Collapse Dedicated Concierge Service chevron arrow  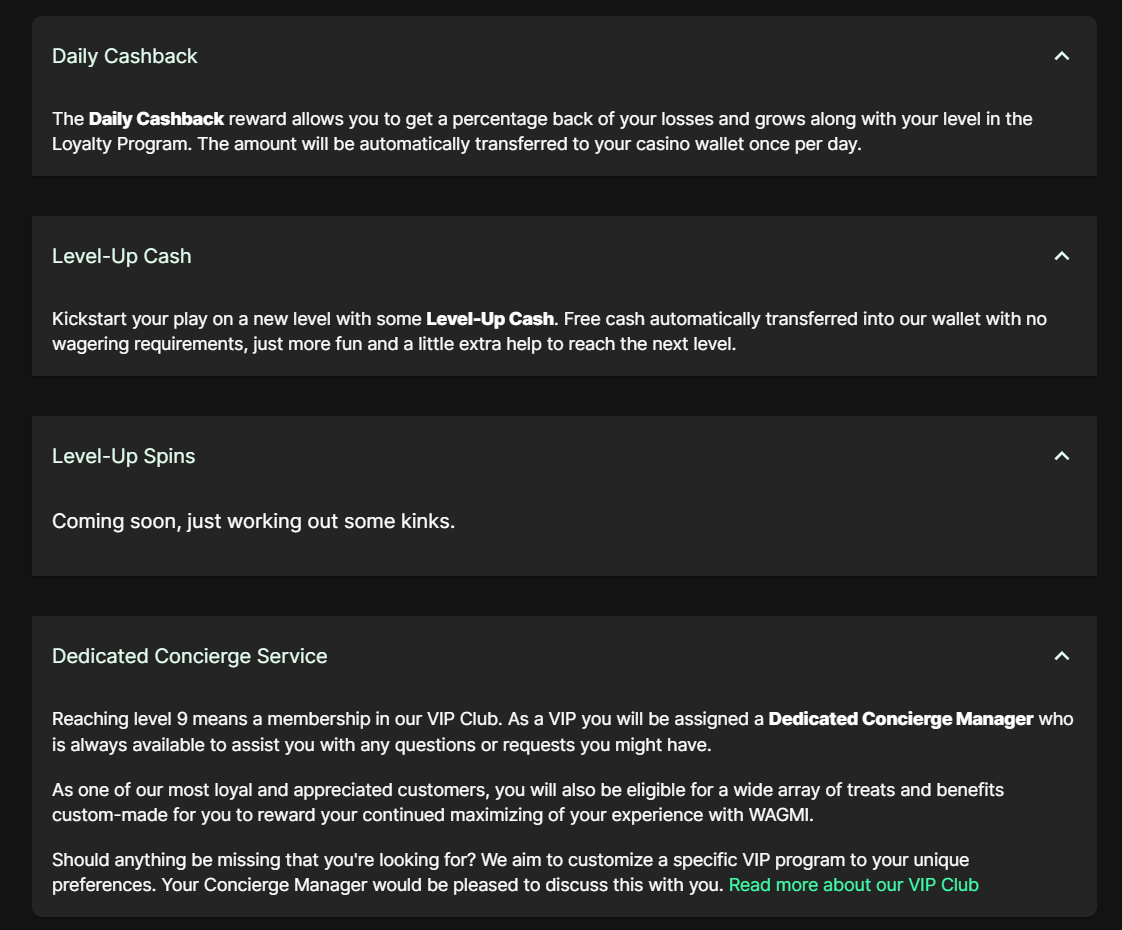1062,656
